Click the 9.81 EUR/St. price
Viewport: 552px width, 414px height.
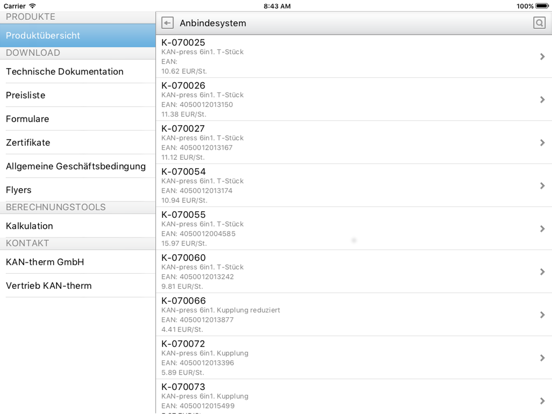click(182, 286)
